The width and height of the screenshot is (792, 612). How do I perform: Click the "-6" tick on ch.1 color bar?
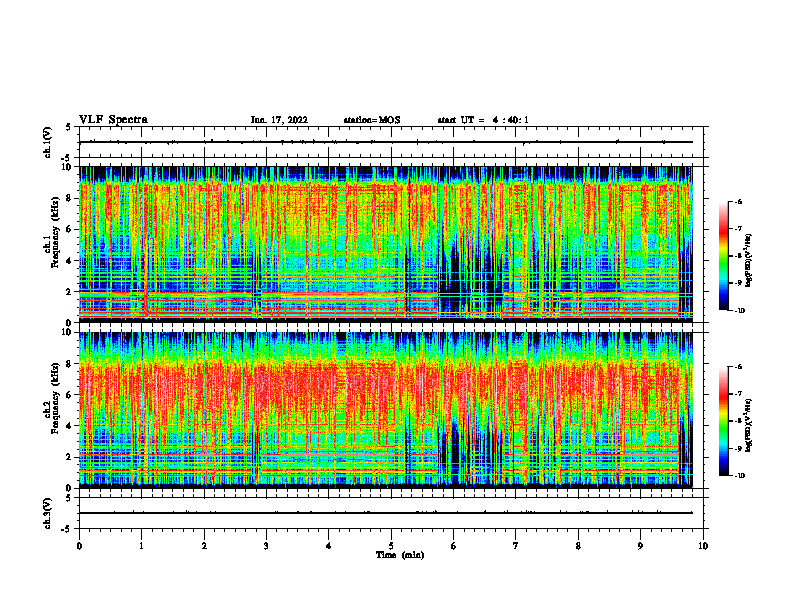tap(738, 202)
